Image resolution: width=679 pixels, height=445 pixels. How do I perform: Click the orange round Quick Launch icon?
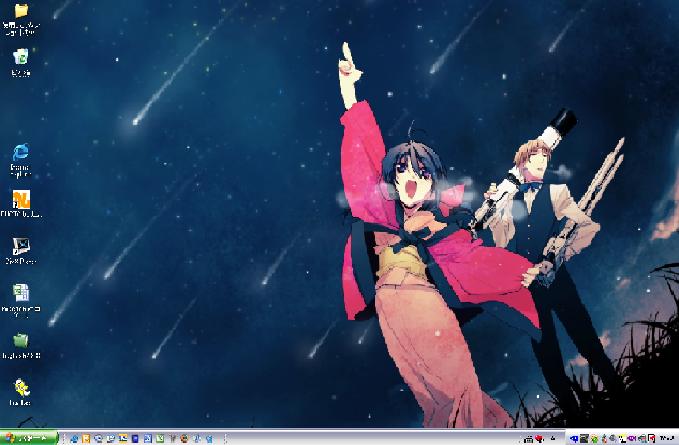(185, 439)
